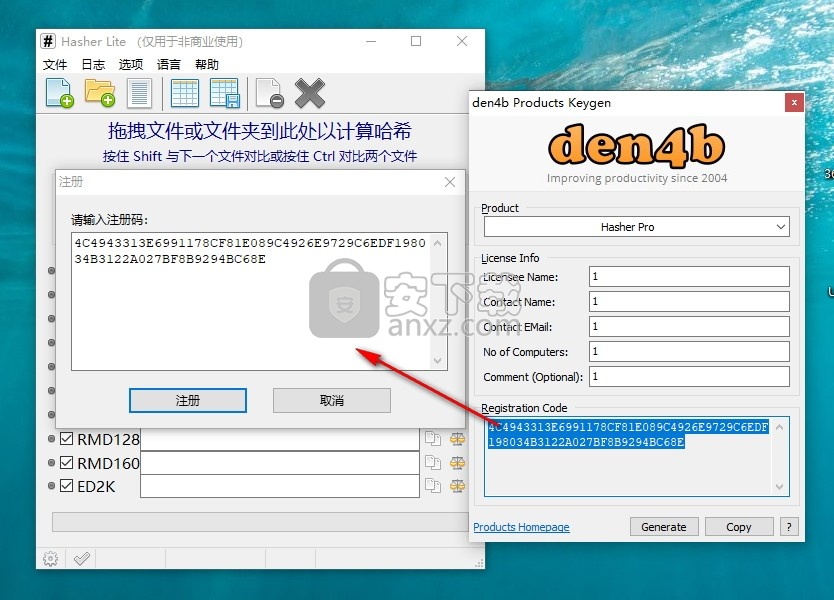834x600 pixels.
Task: Uncheck the ED2K checkbox
Action: tap(66, 486)
